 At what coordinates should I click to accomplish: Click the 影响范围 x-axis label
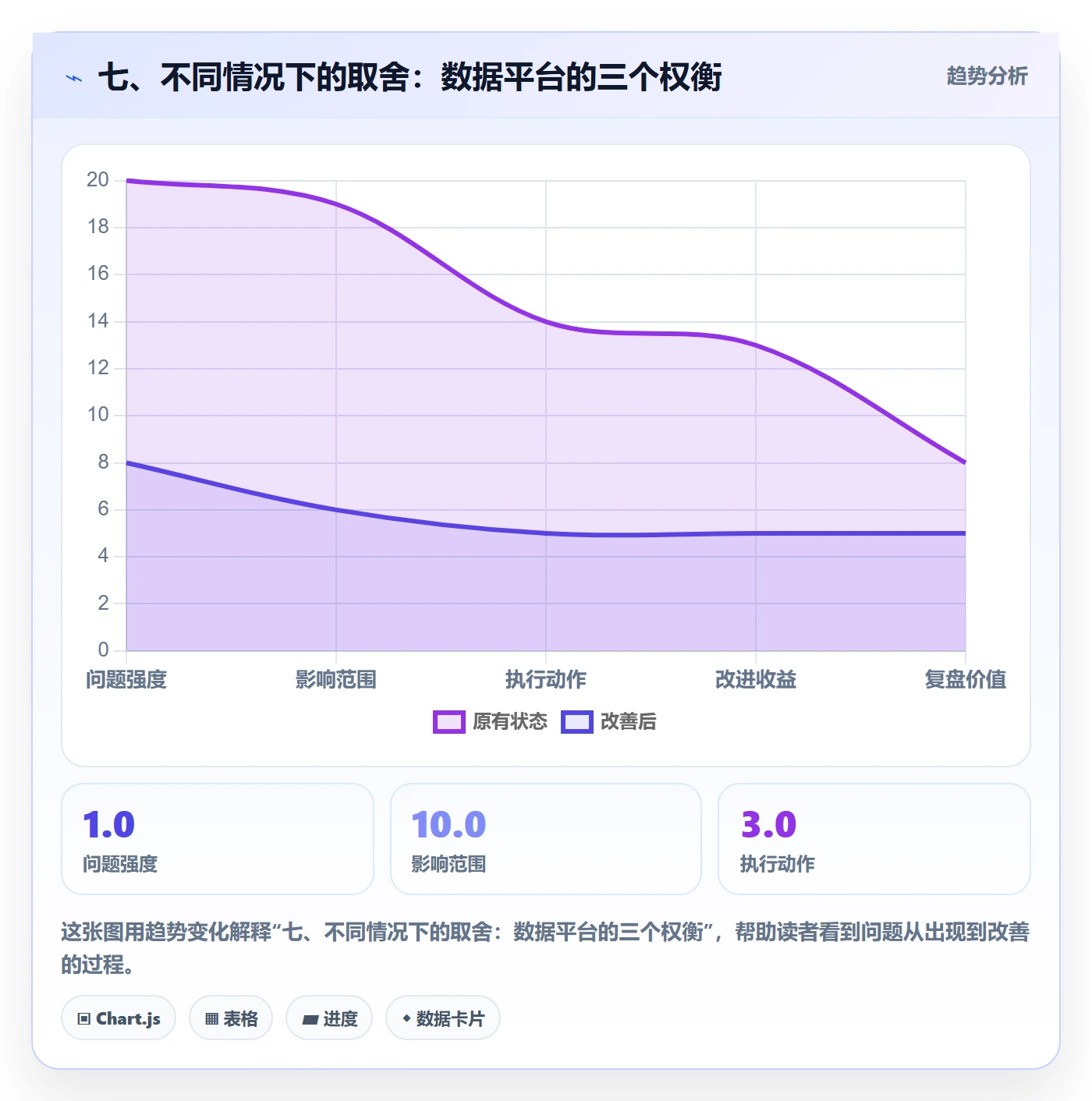click(x=336, y=680)
